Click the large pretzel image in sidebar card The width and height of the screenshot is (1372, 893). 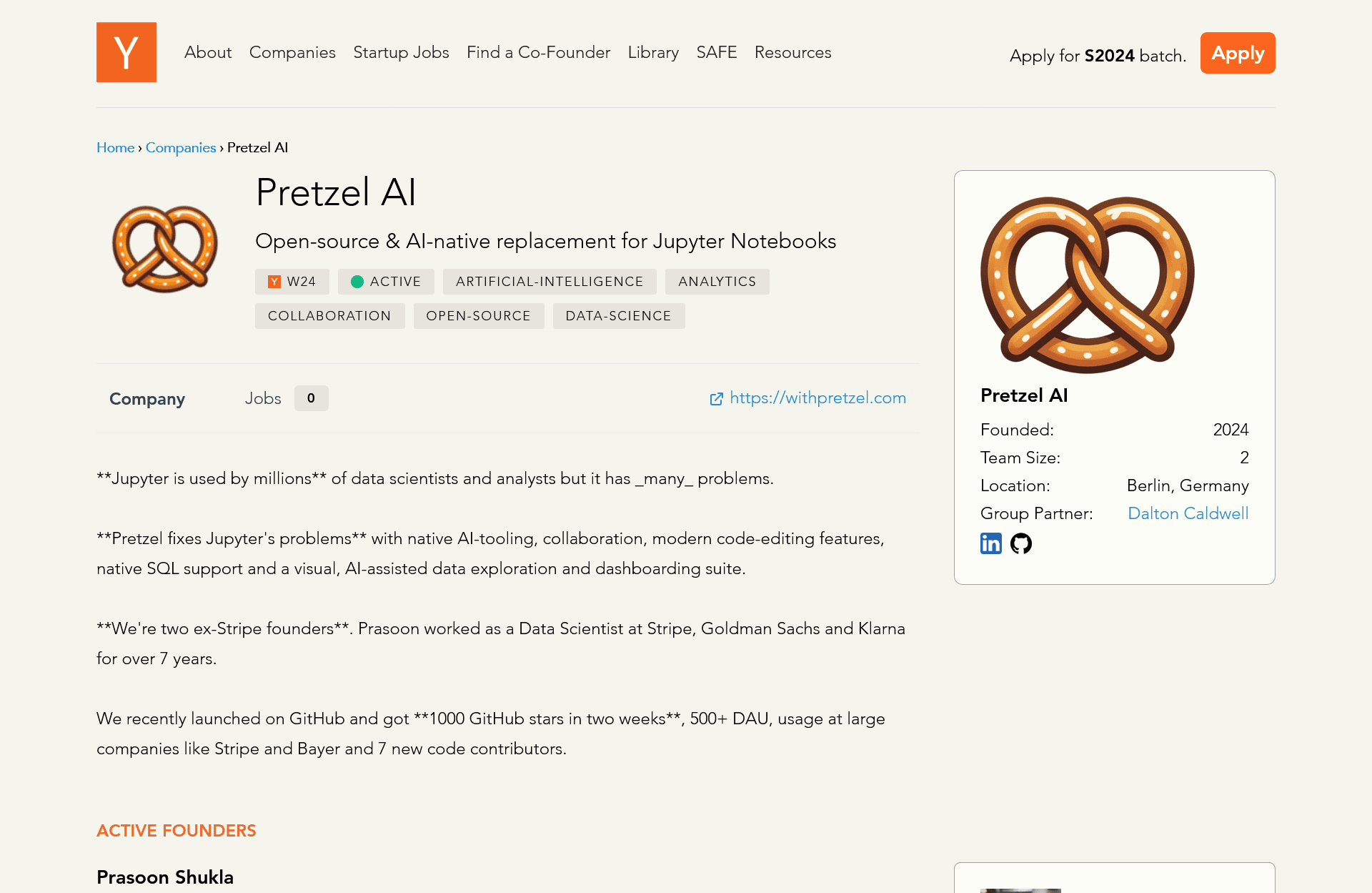point(1087,285)
